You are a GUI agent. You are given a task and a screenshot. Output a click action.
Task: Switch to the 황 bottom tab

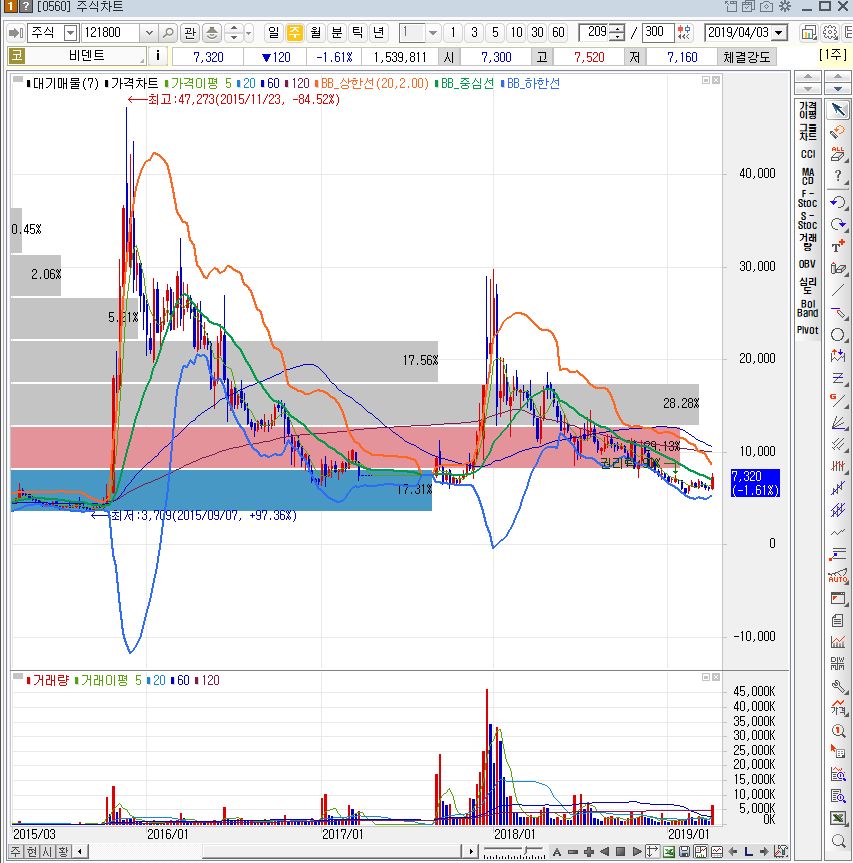64,851
